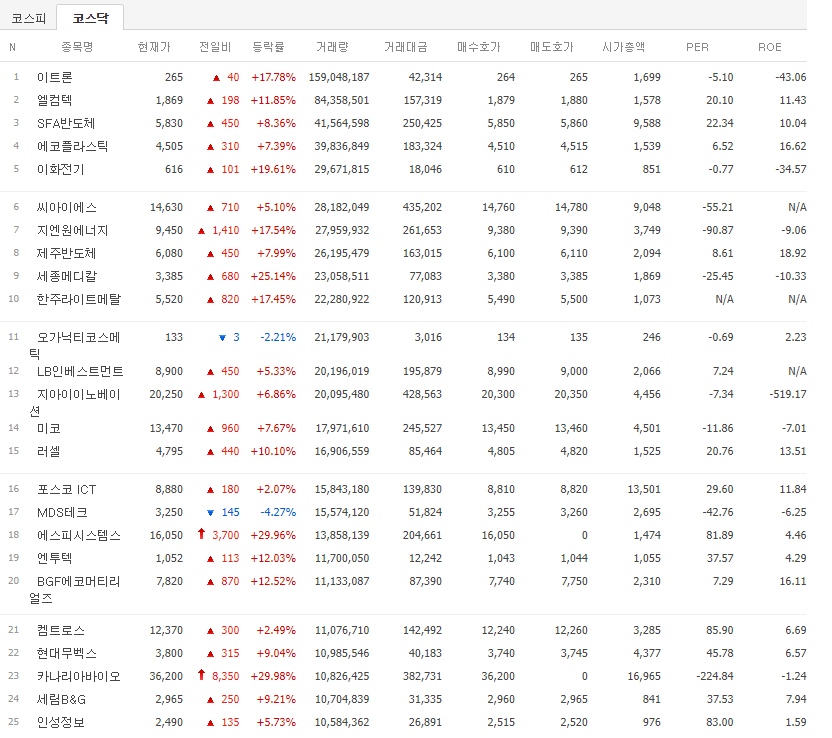Click the 매수호가 column header
Screen dimensions: 832x738
(479, 47)
